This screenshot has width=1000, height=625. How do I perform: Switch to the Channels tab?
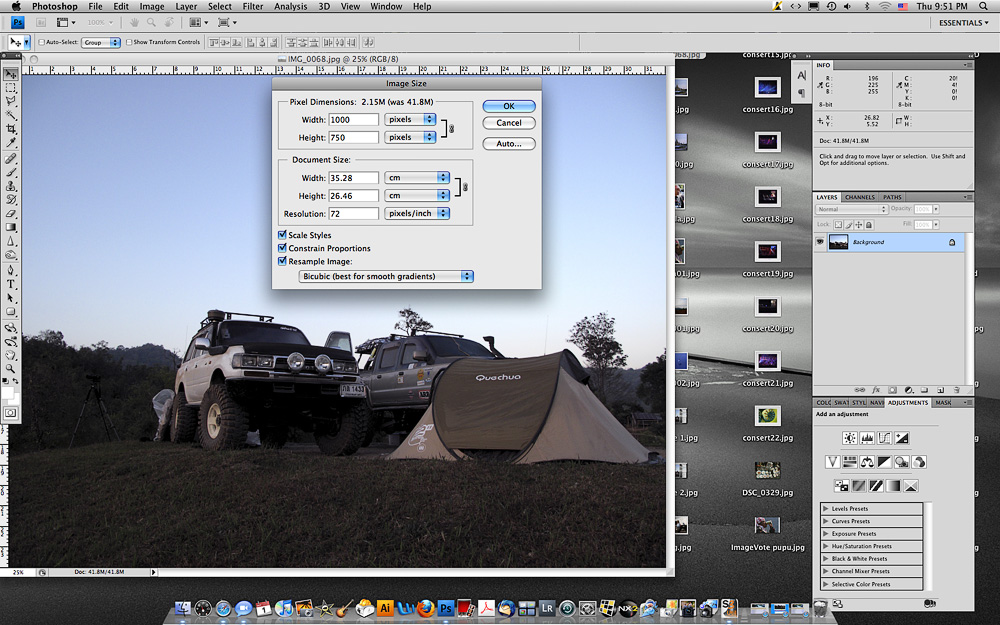click(x=859, y=197)
